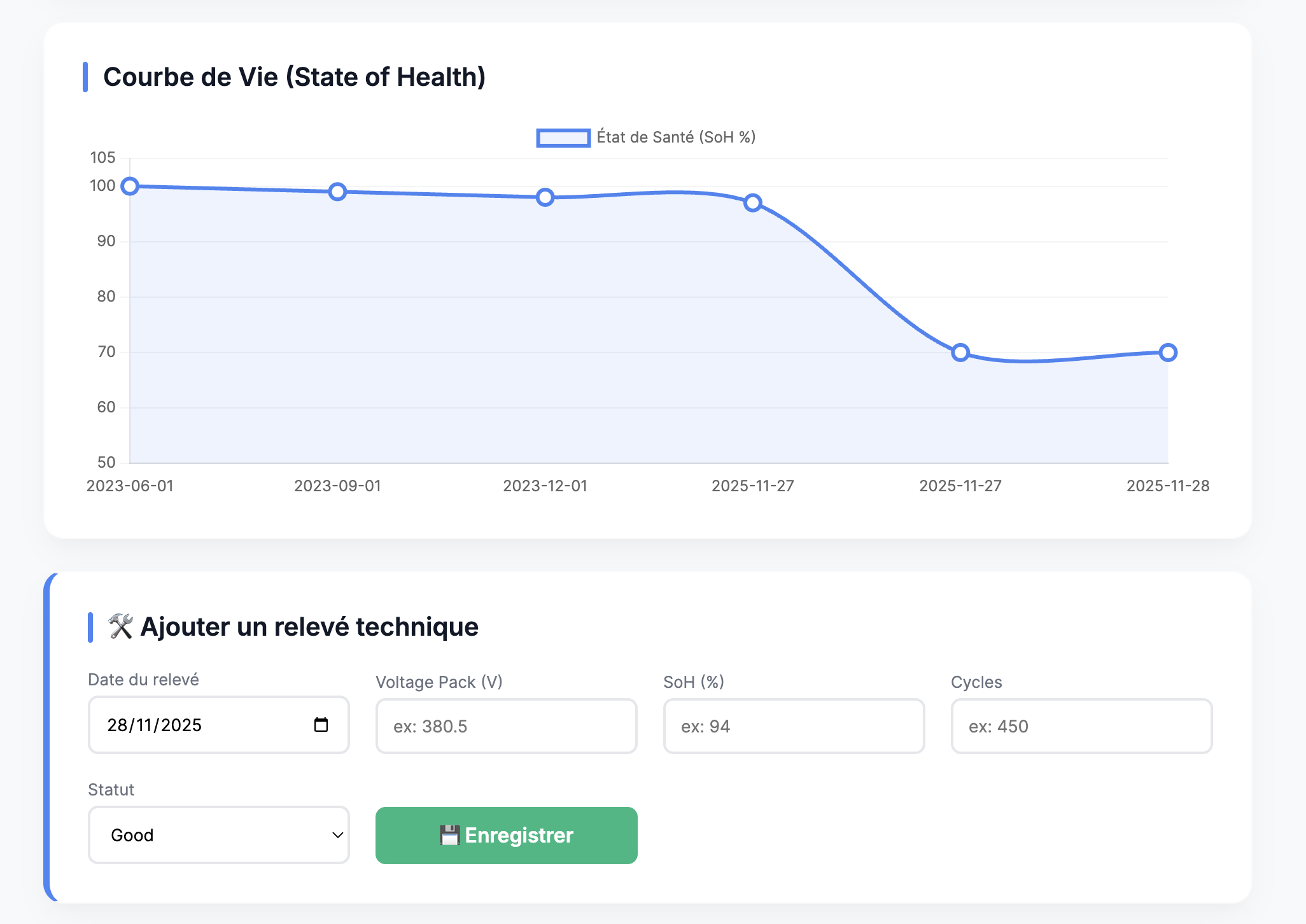Screen dimensions: 1306x924
Task: Click the first 2025-11-27 point near 97%
Action: pyautogui.click(x=753, y=203)
